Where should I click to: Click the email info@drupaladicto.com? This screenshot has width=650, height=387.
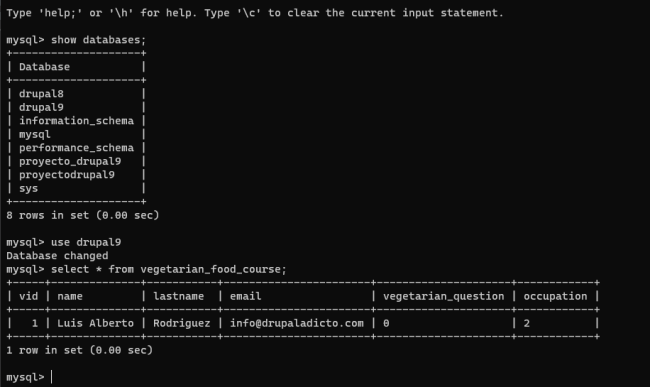[x=297, y=323]
